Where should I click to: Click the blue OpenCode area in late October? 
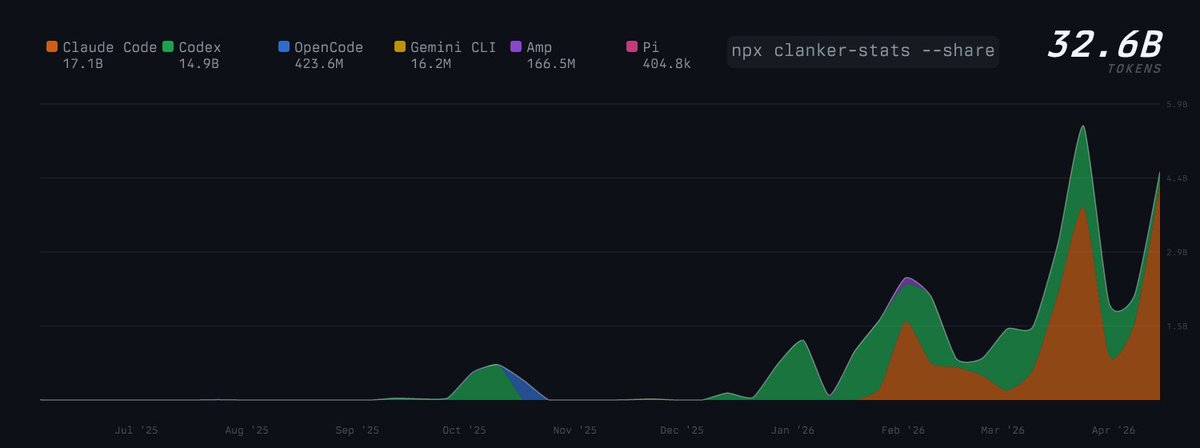pyautogui.click(x=522, y=388)
